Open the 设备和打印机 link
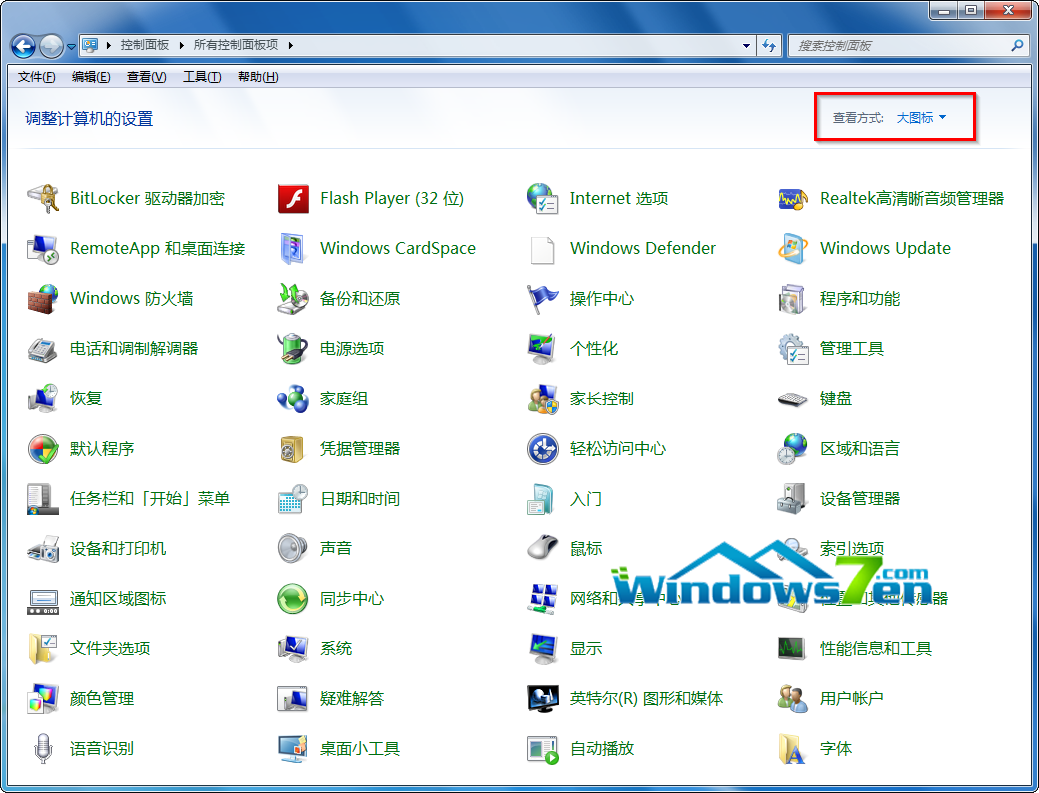The image size is (1039, 793). [118, 549]
